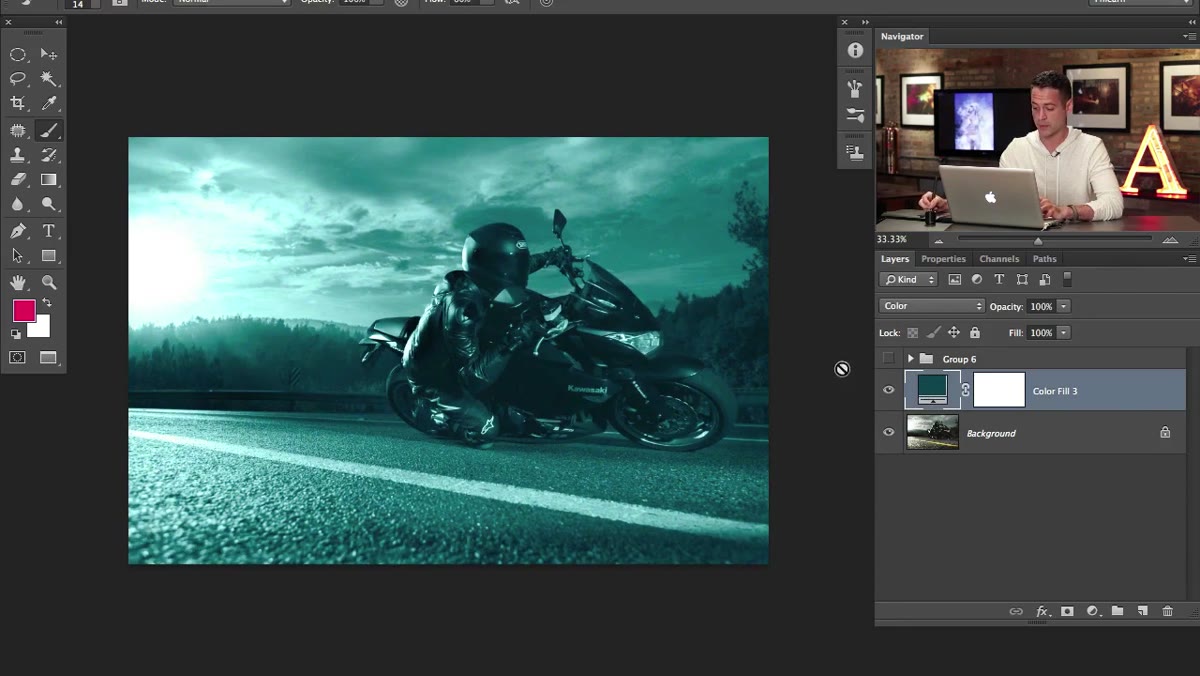The width and height of the screenshot is (1200, 676).
Task: Select the Rectangle shape tool
Action: pyautogui.click(x=48, y=256)
